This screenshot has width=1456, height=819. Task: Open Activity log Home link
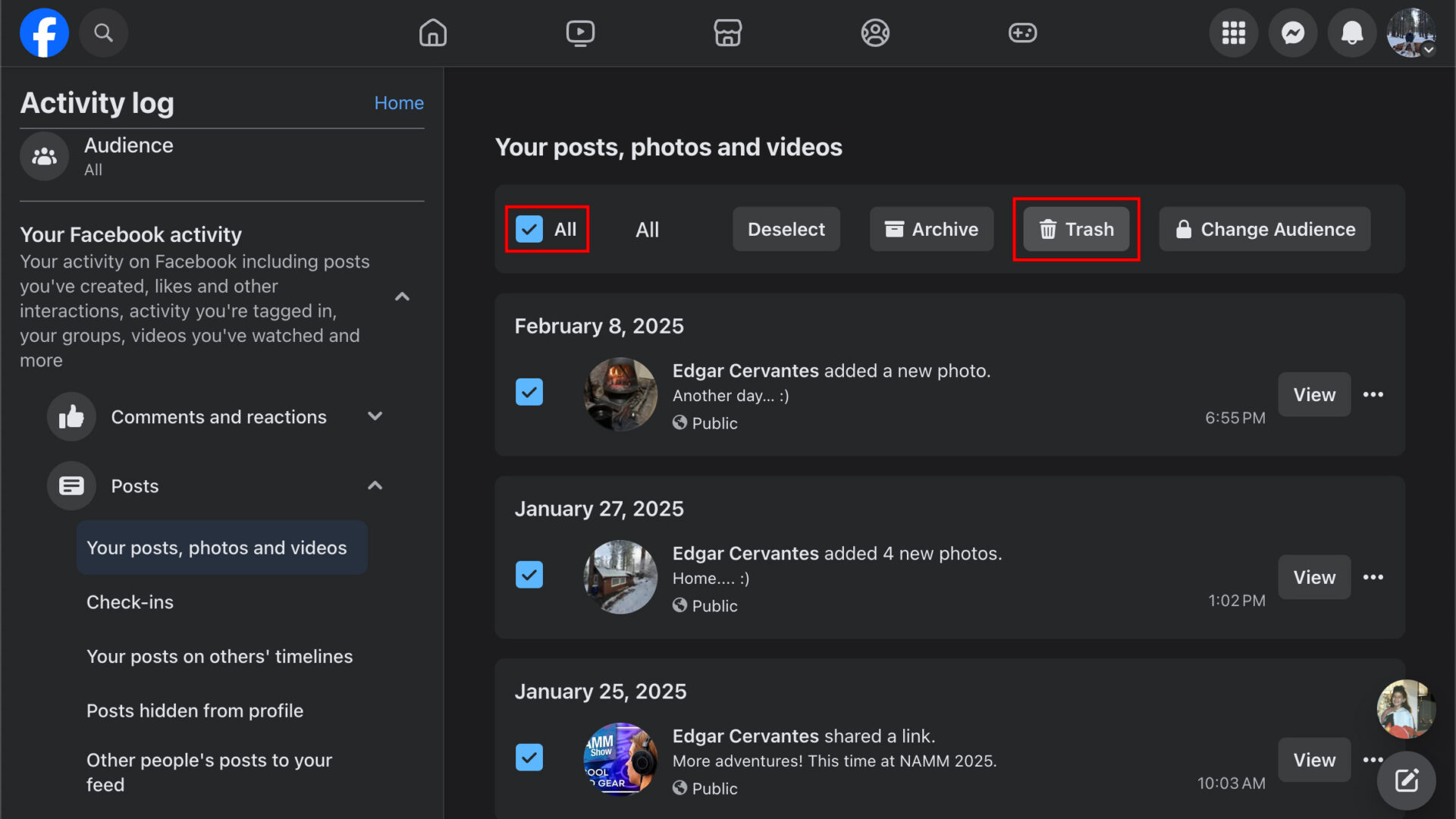pyautogui.click(x=399, y=102)
